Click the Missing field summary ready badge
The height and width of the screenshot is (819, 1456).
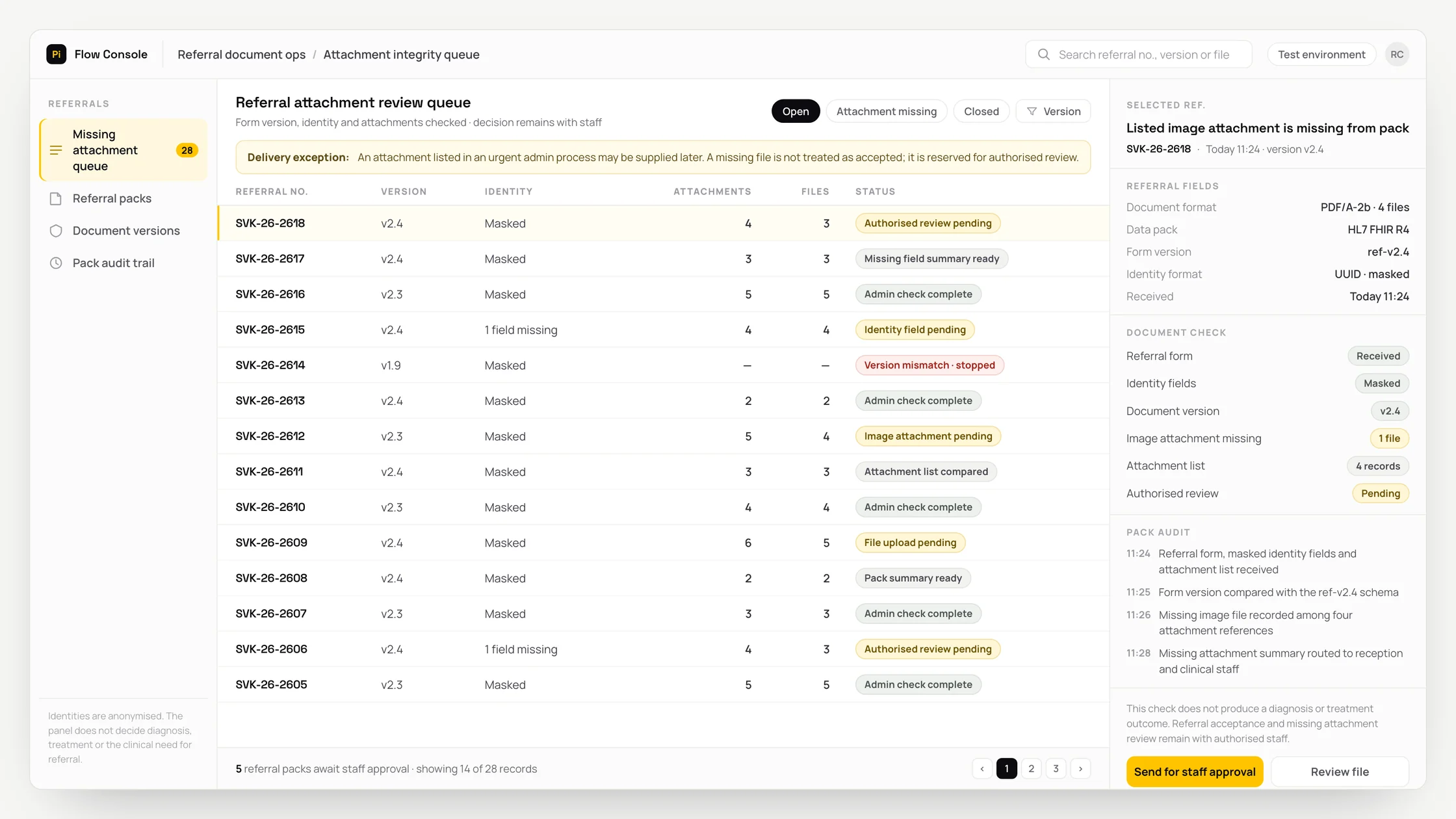pyautogui.click(x=931, y=259)
